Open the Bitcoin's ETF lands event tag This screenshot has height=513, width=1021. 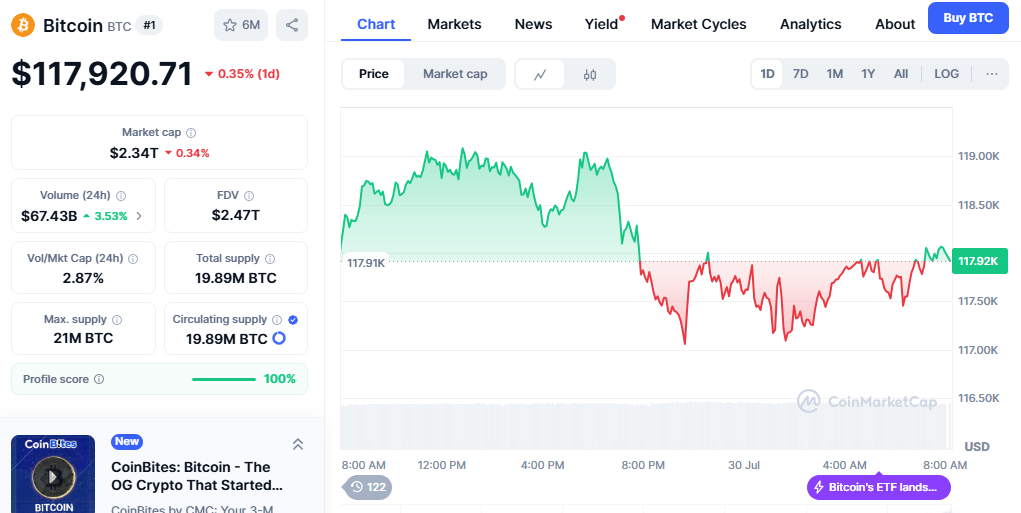(878, 487)
